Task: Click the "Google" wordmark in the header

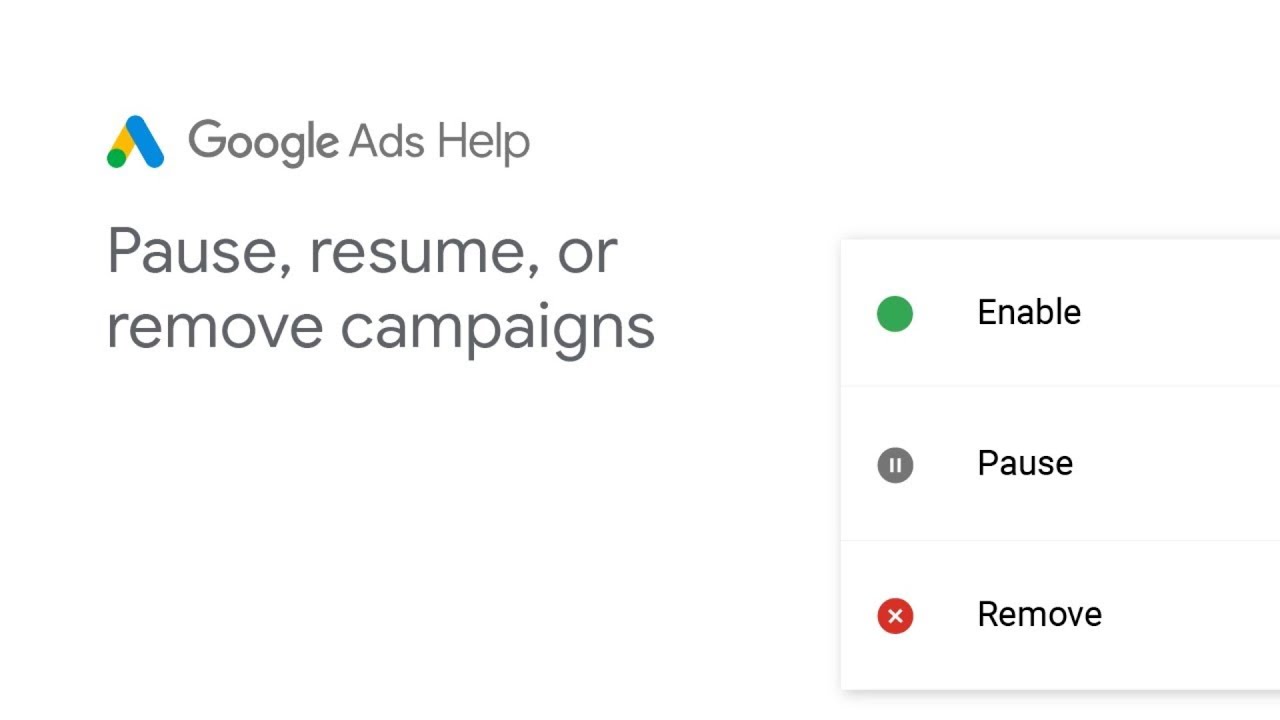Action: click(x=264, y=142)
